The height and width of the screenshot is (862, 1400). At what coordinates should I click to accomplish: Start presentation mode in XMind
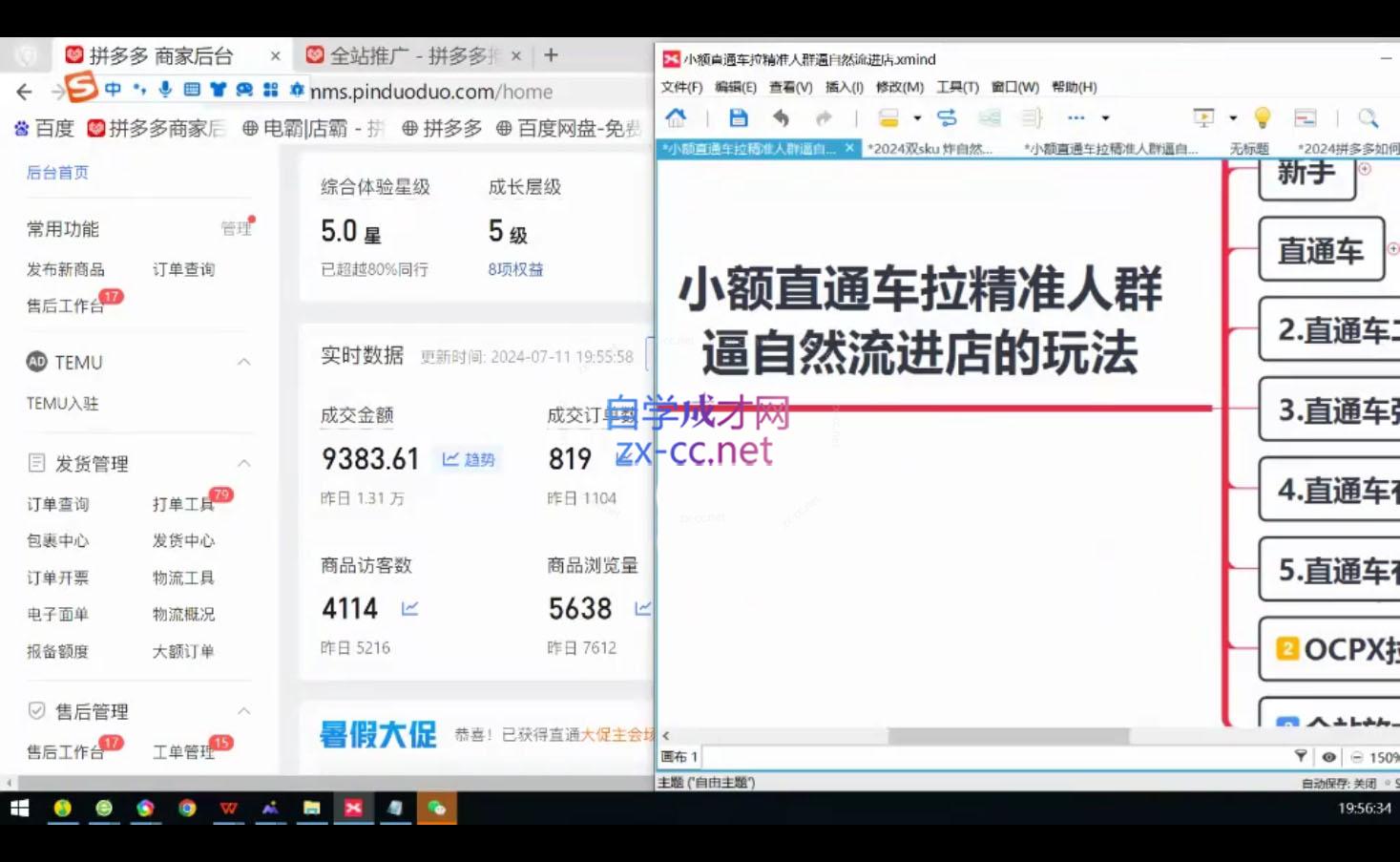pos(1203,117)
